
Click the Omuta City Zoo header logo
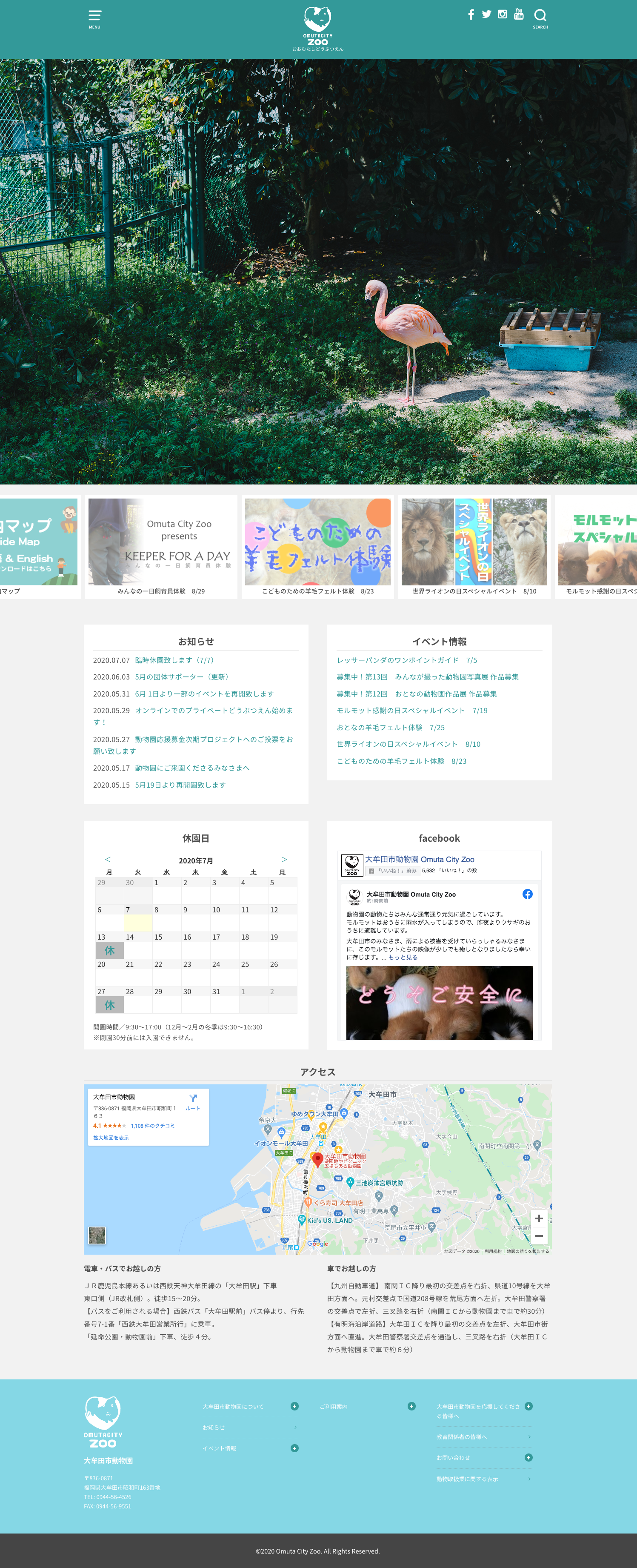coord(317,28)
